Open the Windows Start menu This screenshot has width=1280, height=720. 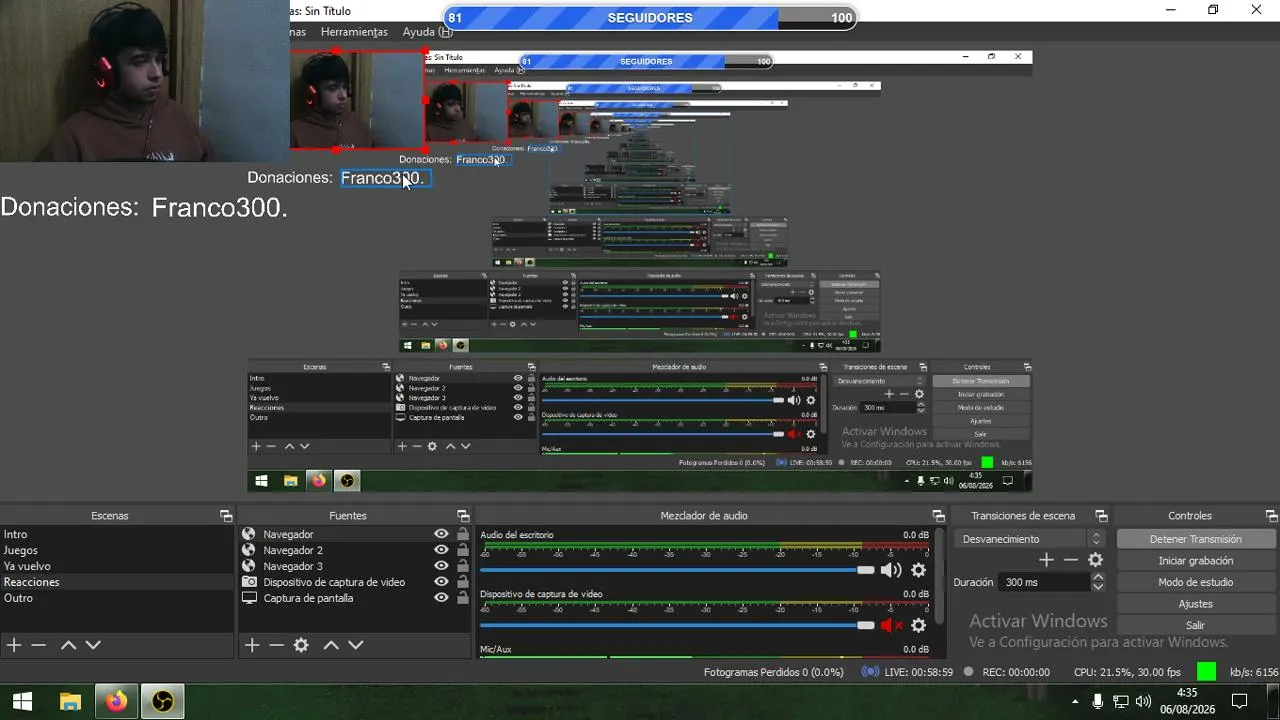point(22,702)
